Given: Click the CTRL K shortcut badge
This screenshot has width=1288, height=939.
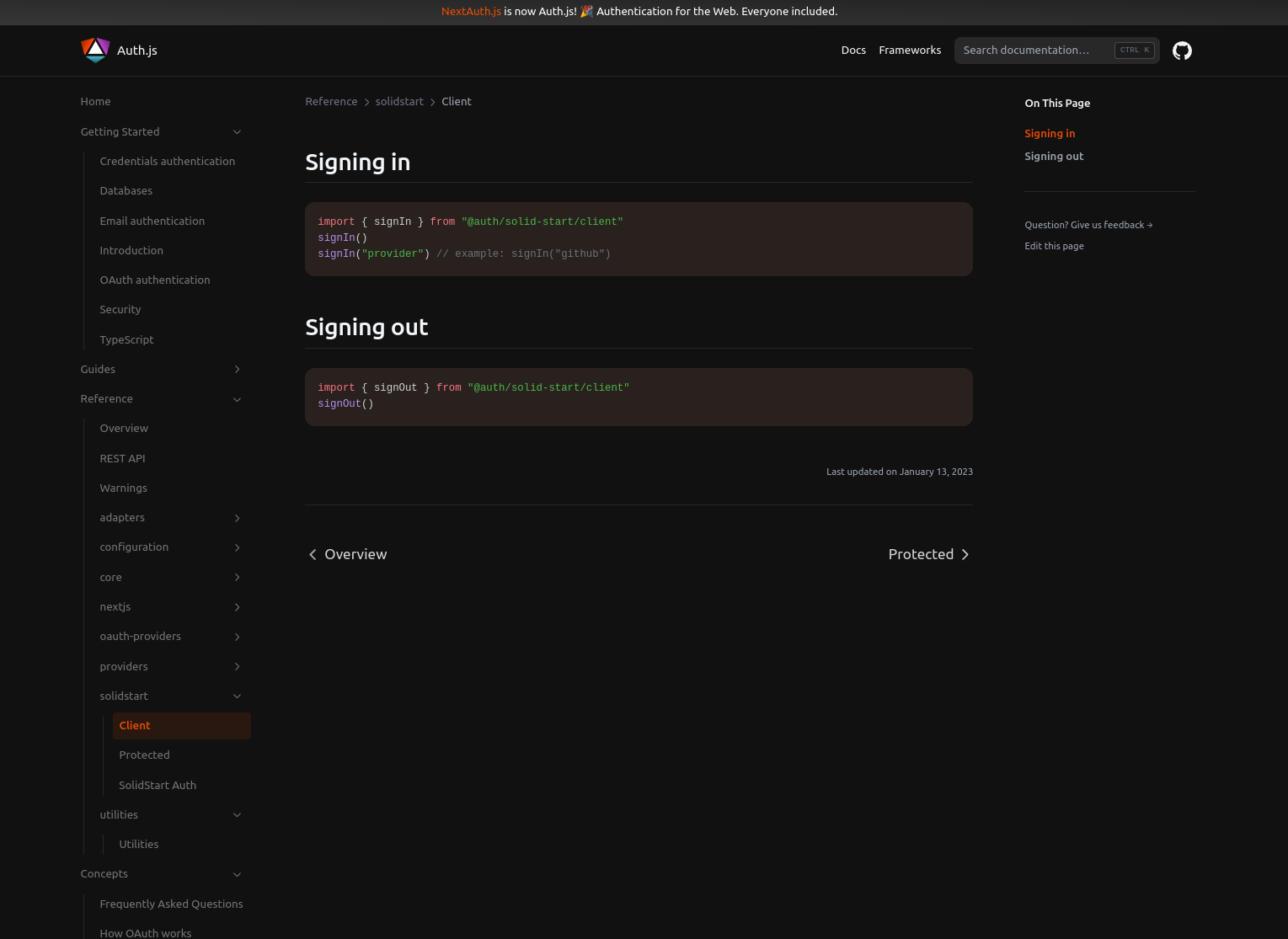Looking at the screenshot, I should click(x=1134, y=50).
